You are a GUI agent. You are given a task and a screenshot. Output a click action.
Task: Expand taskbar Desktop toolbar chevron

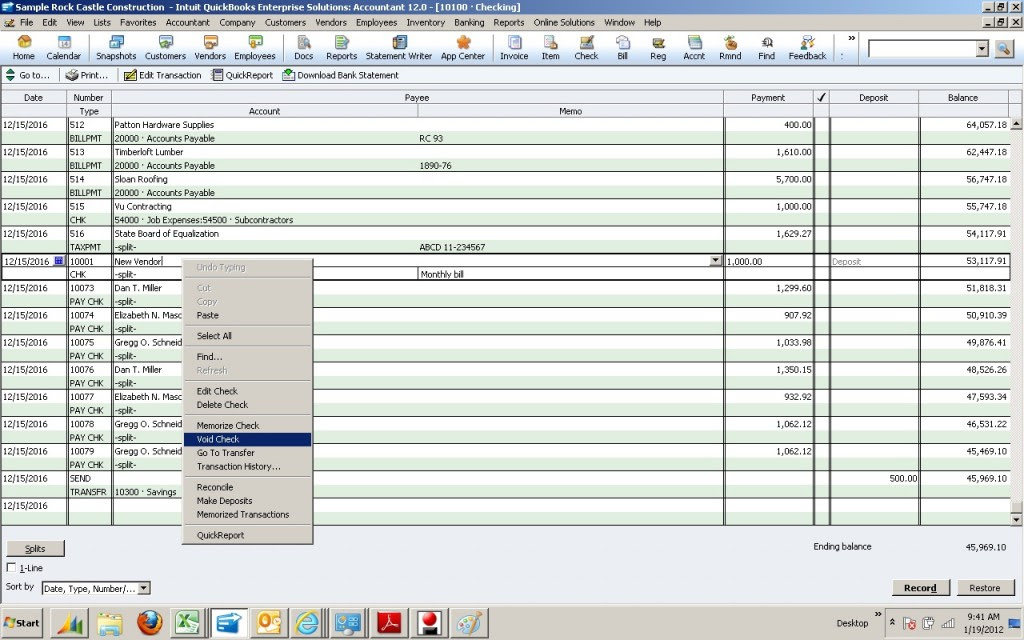(878, 614)
